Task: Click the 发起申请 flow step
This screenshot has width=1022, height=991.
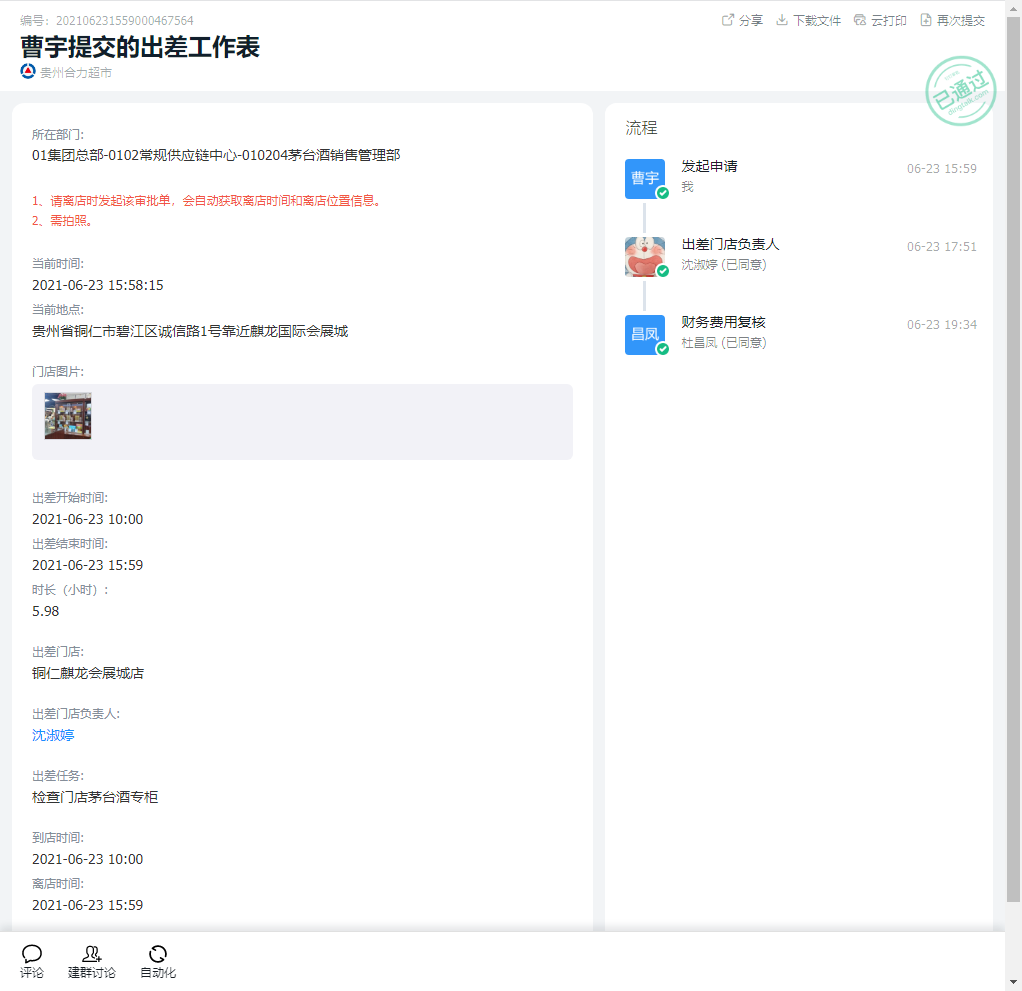Action: 709,166
